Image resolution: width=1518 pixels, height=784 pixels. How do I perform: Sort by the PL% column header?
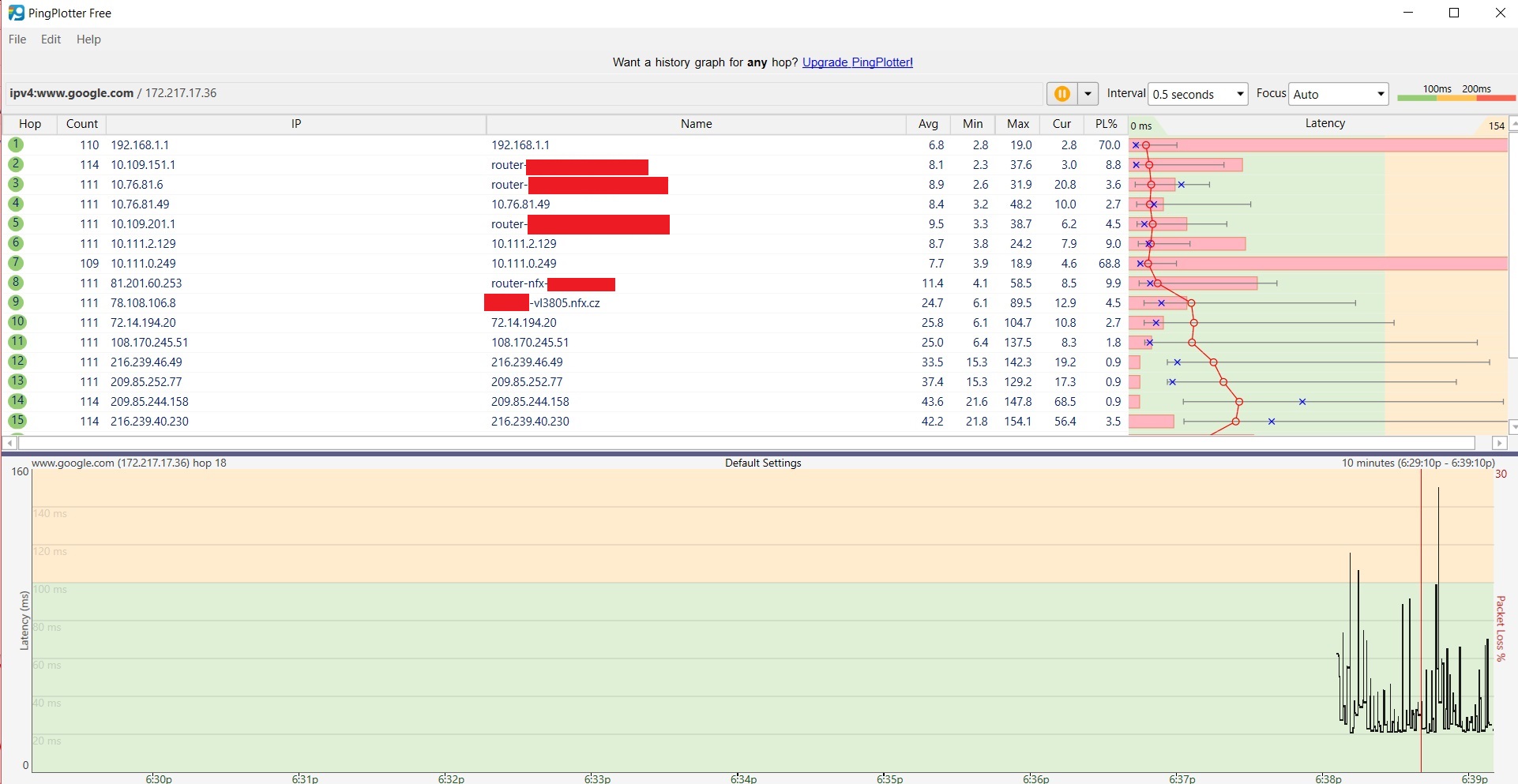[1106, 124]
